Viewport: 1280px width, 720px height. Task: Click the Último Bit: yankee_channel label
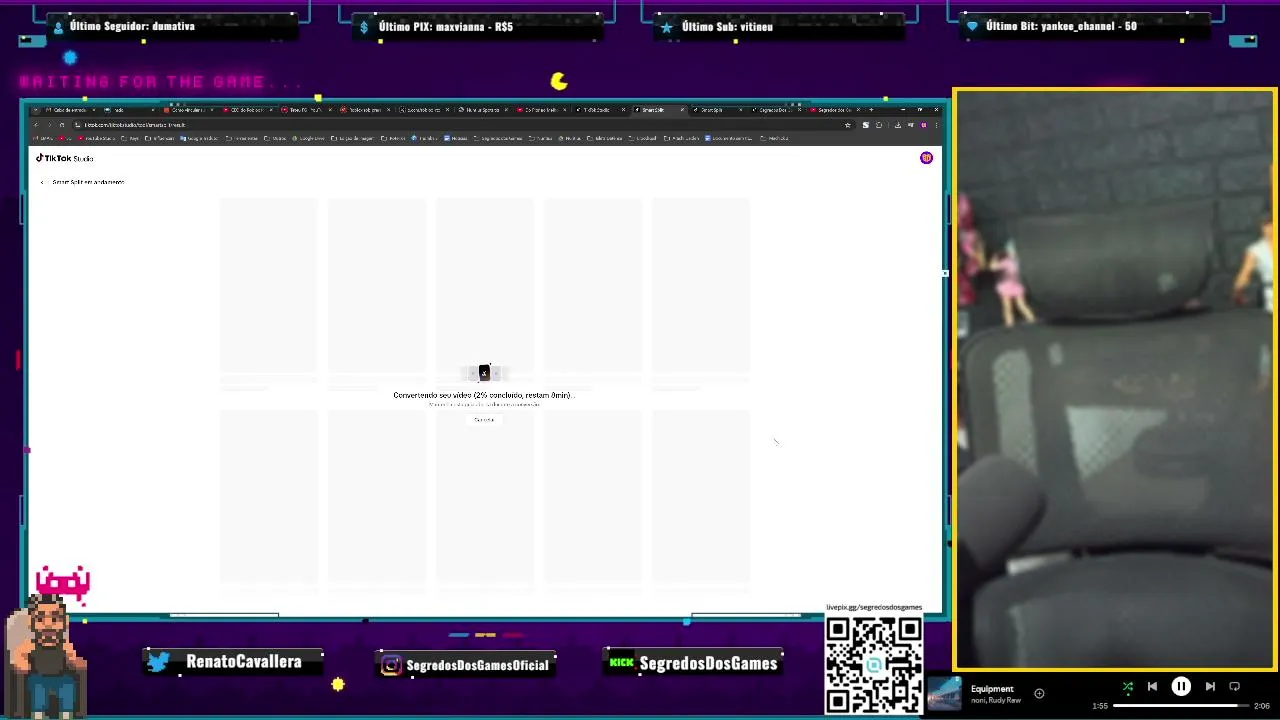(1061, 26)
